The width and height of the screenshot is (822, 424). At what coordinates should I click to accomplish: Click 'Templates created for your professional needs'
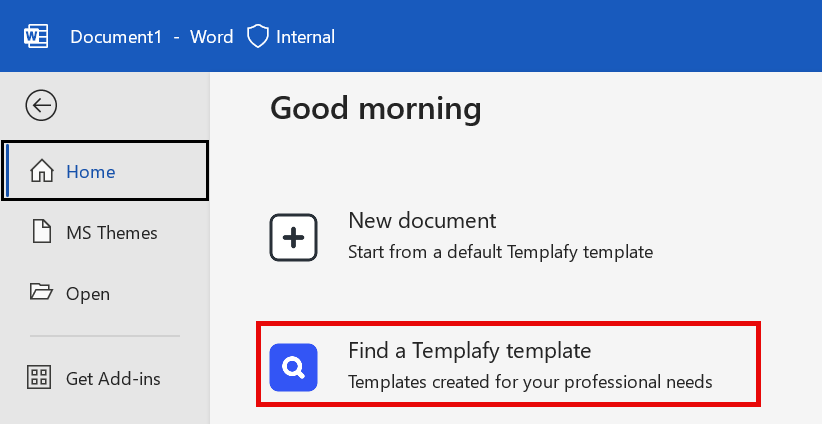click(530, 382)
